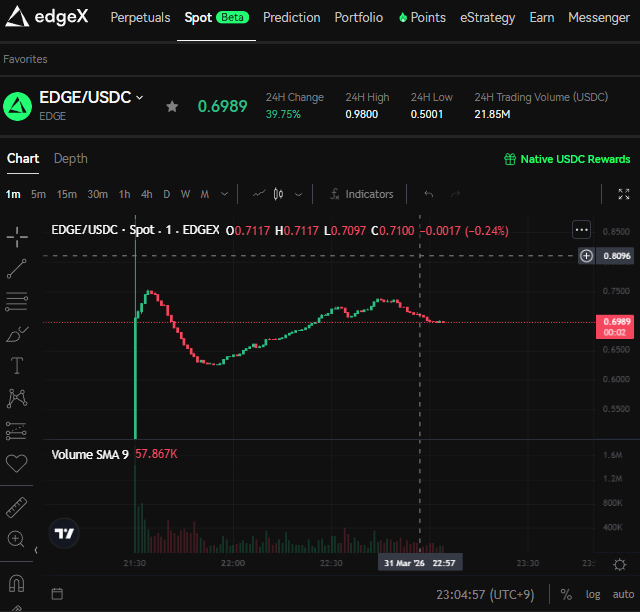Screen dimensions: 640x612
Task: Click the Favorites label
Action: [x=25, y=59]
